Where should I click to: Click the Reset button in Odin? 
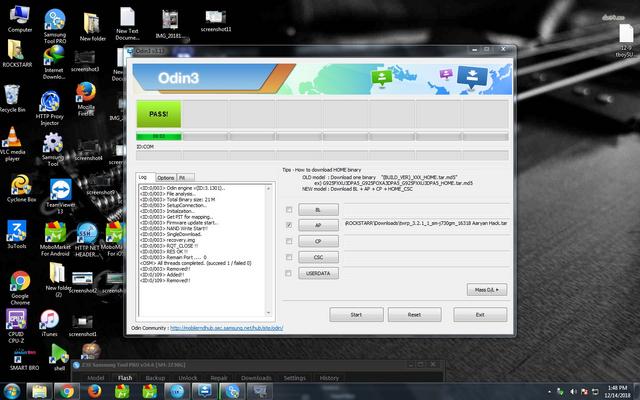coord(414,315)
